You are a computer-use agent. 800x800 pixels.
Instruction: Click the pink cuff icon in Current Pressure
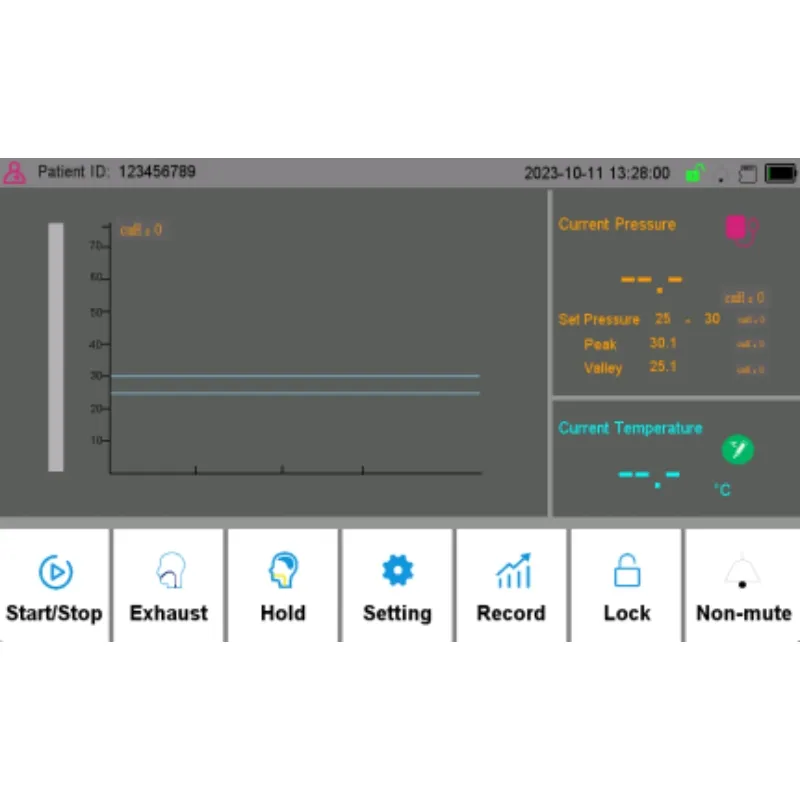click(x=739, y=228)
